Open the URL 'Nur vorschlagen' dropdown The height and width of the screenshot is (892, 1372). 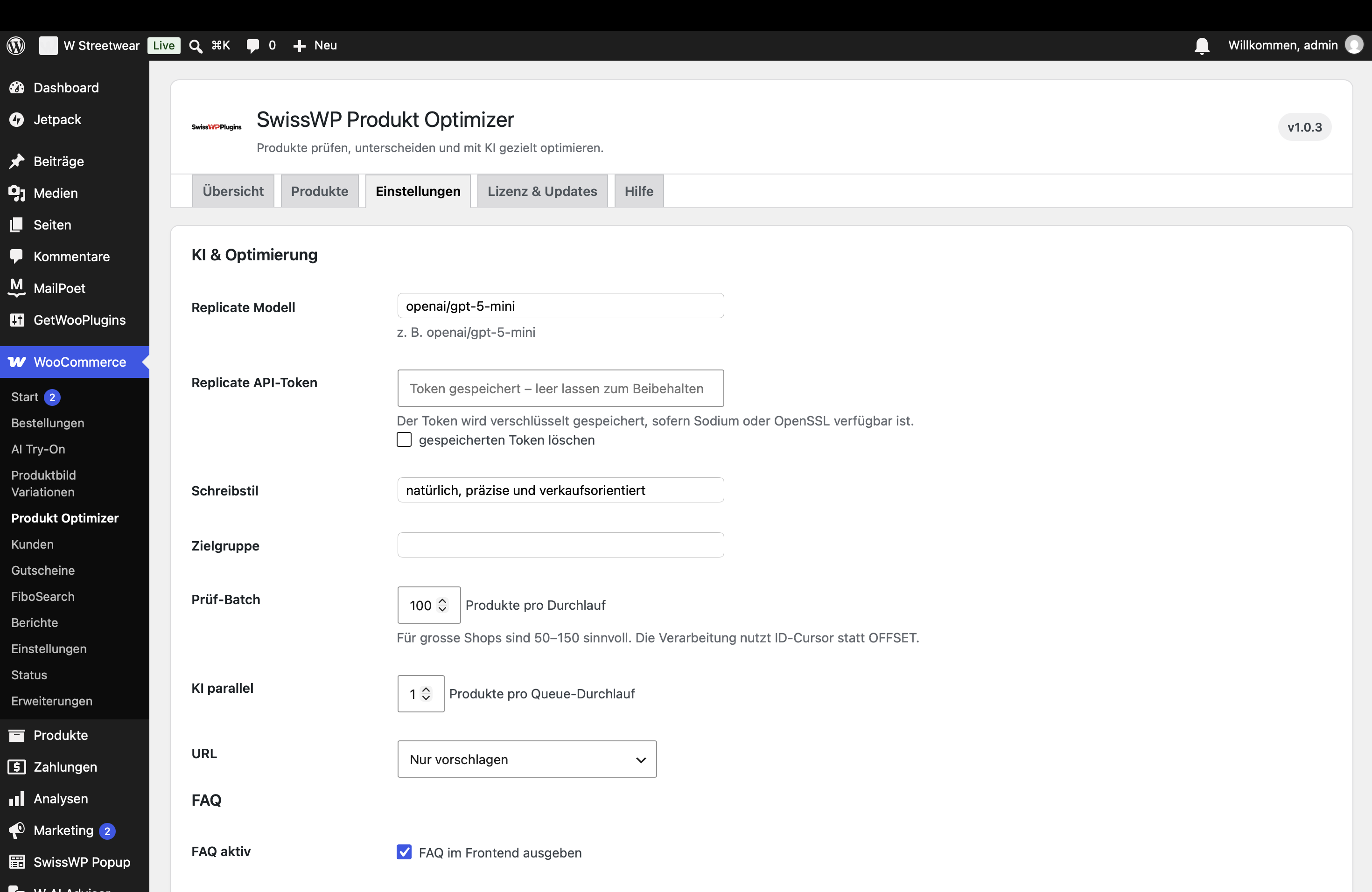pos(527,760)
